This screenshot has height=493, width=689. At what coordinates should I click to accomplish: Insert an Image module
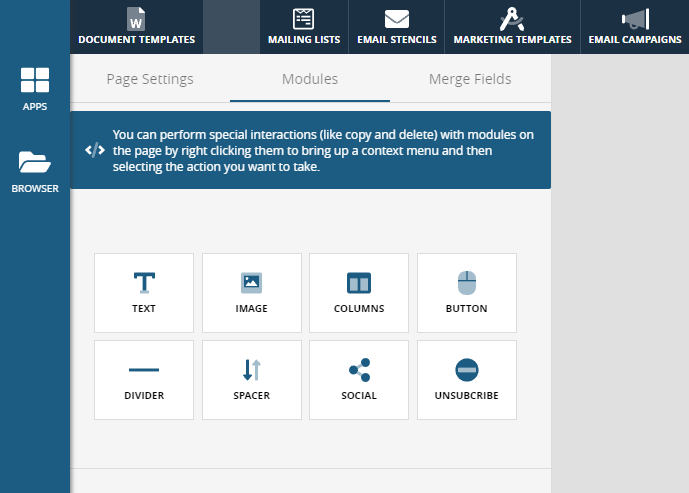coord(251,292)
